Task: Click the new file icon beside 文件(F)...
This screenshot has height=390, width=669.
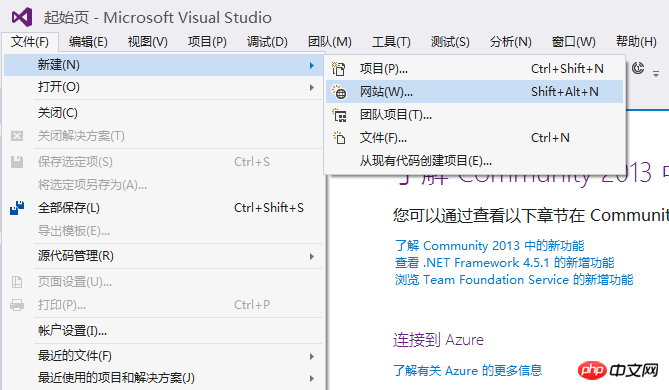Action: point(339,137)
